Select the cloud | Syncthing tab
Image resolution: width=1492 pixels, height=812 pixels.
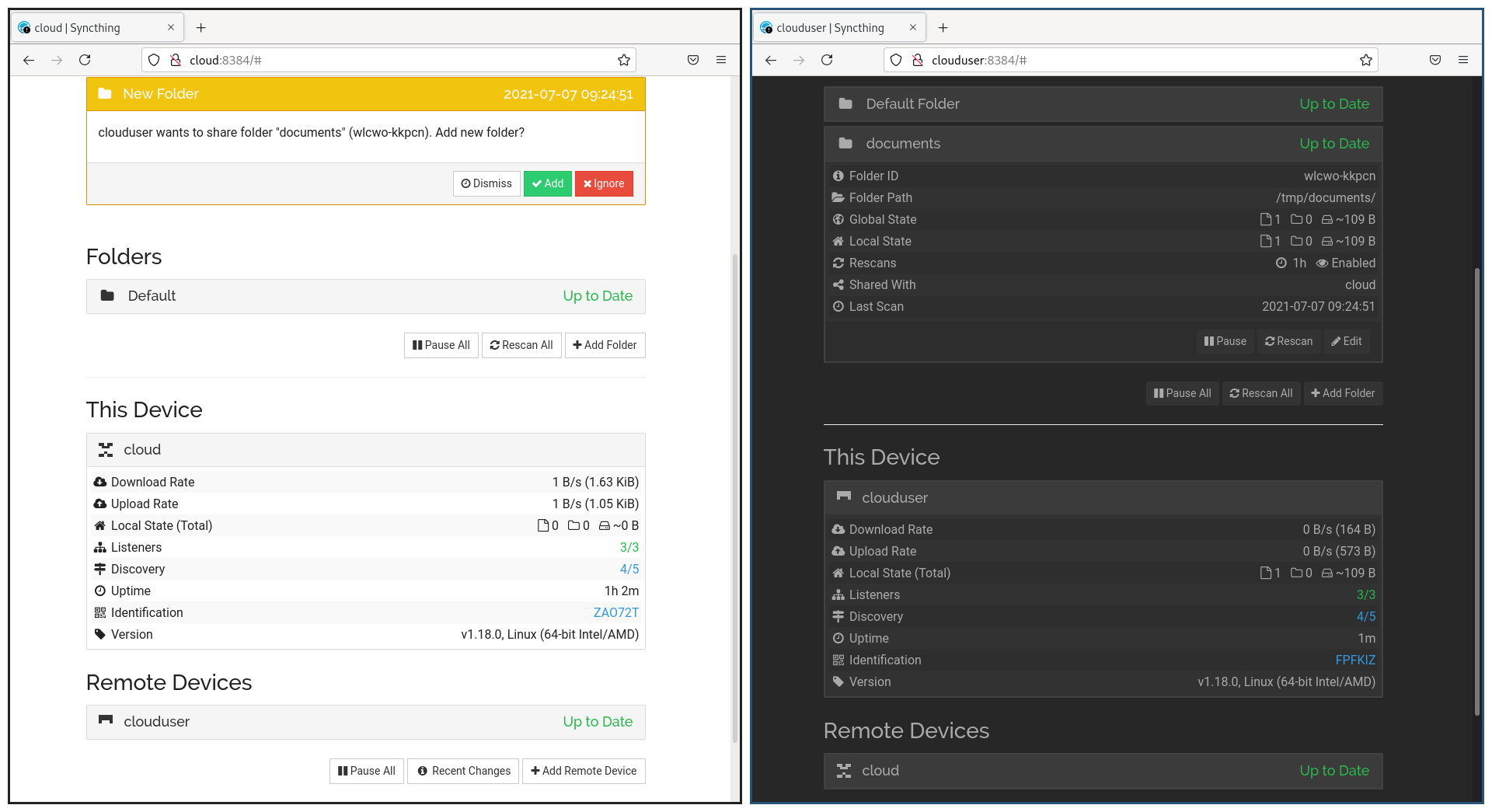(97, 28)
